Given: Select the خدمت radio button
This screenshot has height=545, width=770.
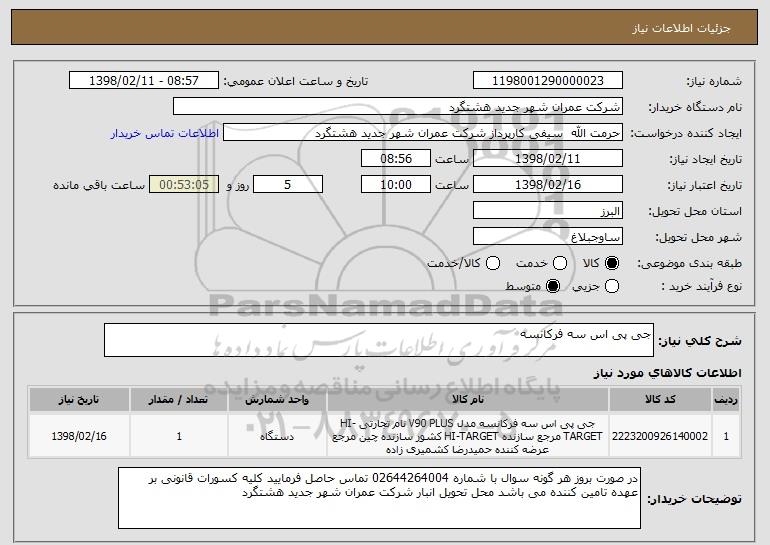Looking at the screenshot, I should coord(560,264).
